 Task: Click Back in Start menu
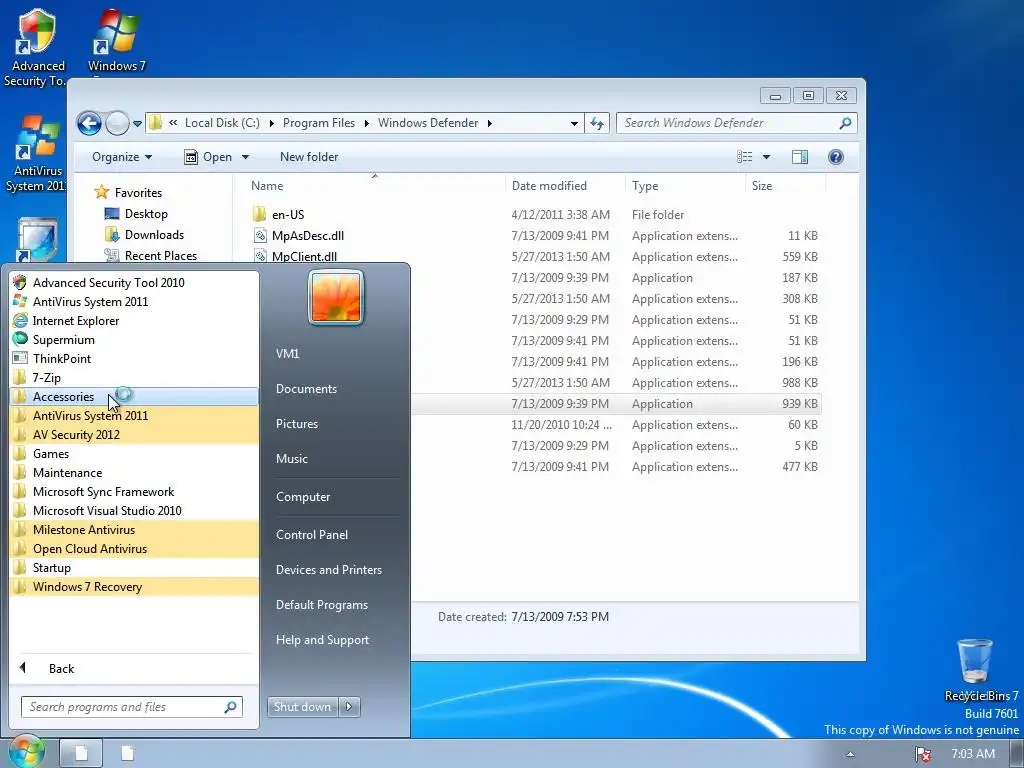click(x=134, y=668)
